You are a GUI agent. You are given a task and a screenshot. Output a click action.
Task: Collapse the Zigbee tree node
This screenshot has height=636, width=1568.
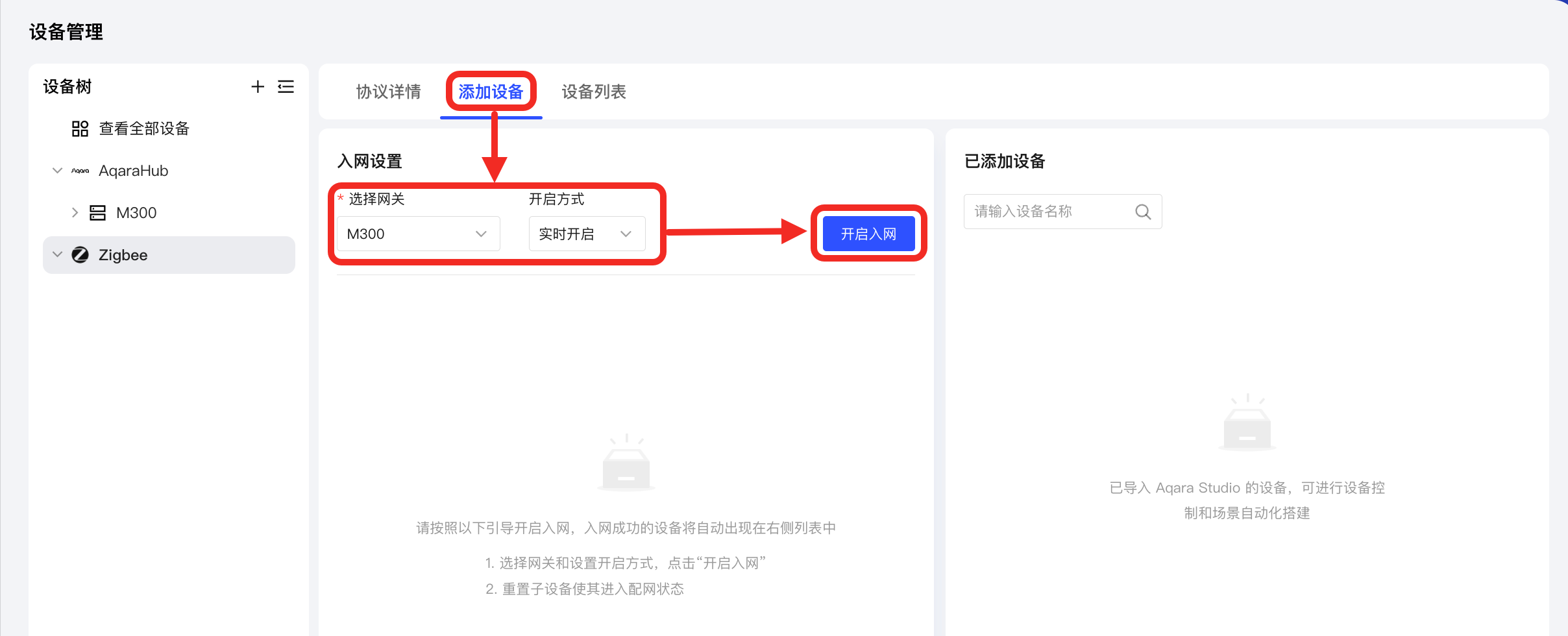(57, 254)
